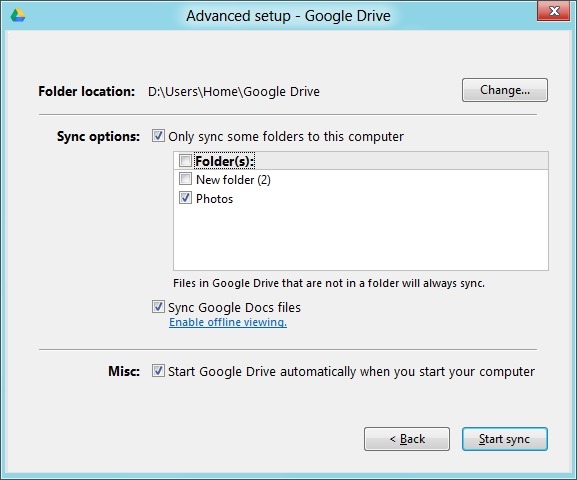Click the Sync options: label
The image size is (577, 480).
click(98, 137)
